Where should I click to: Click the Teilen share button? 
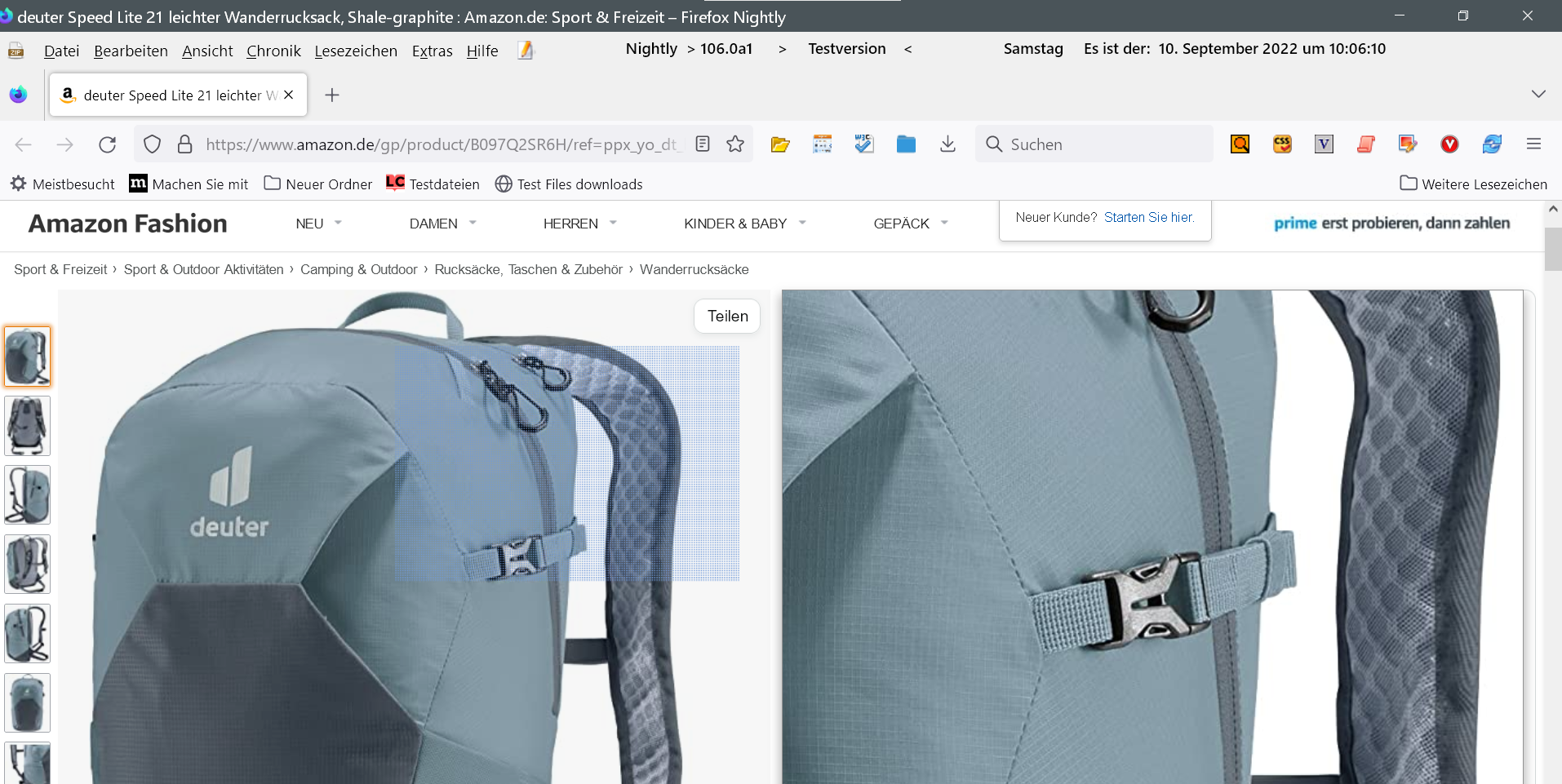(x=727, y=317)
